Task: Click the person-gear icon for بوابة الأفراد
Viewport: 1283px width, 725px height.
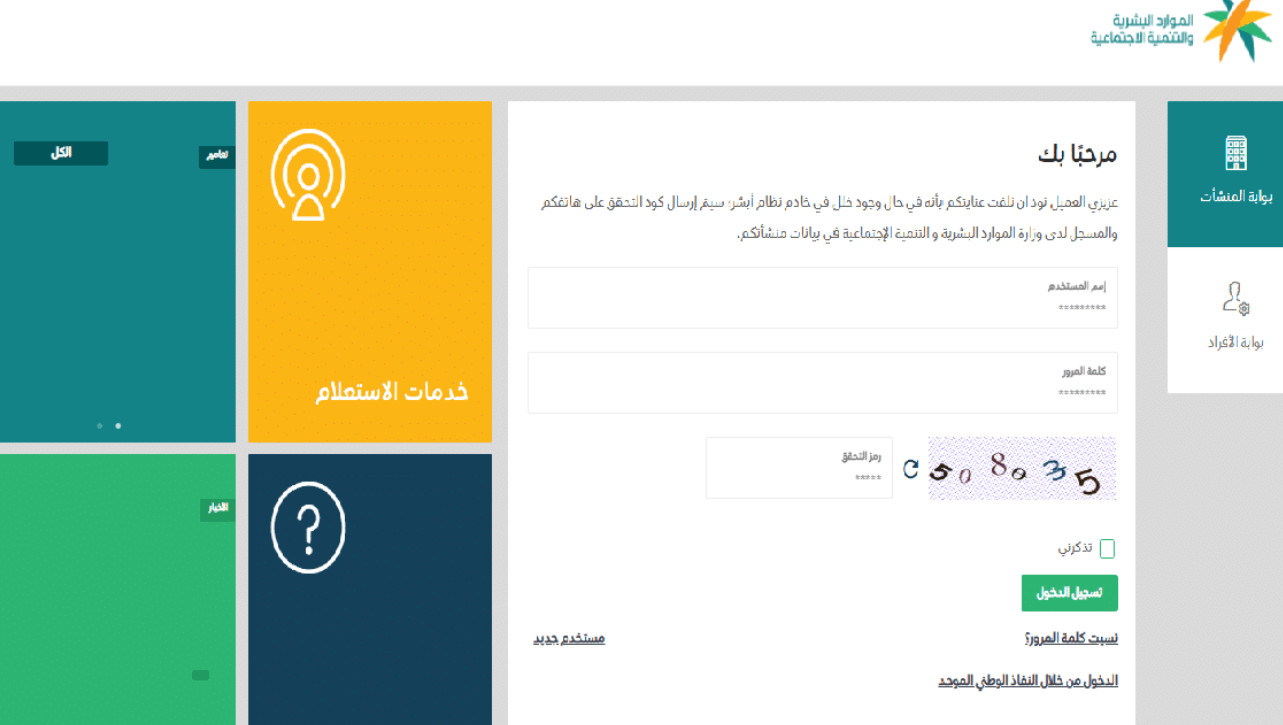Action: [1236, 299]
